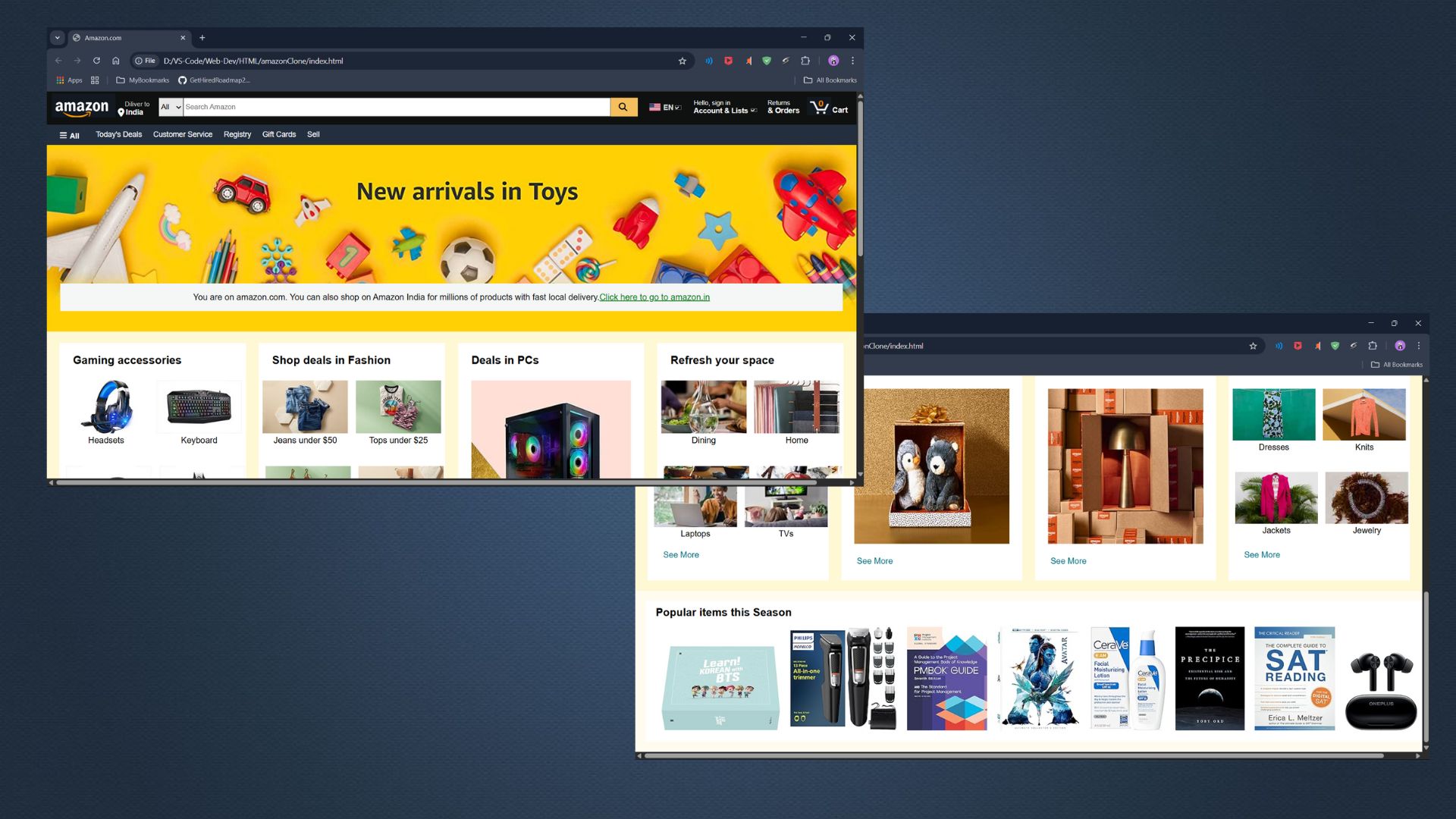Reload the page using refresh icon
Viewport: 1456px width, 819px height.
pos(96,61)
